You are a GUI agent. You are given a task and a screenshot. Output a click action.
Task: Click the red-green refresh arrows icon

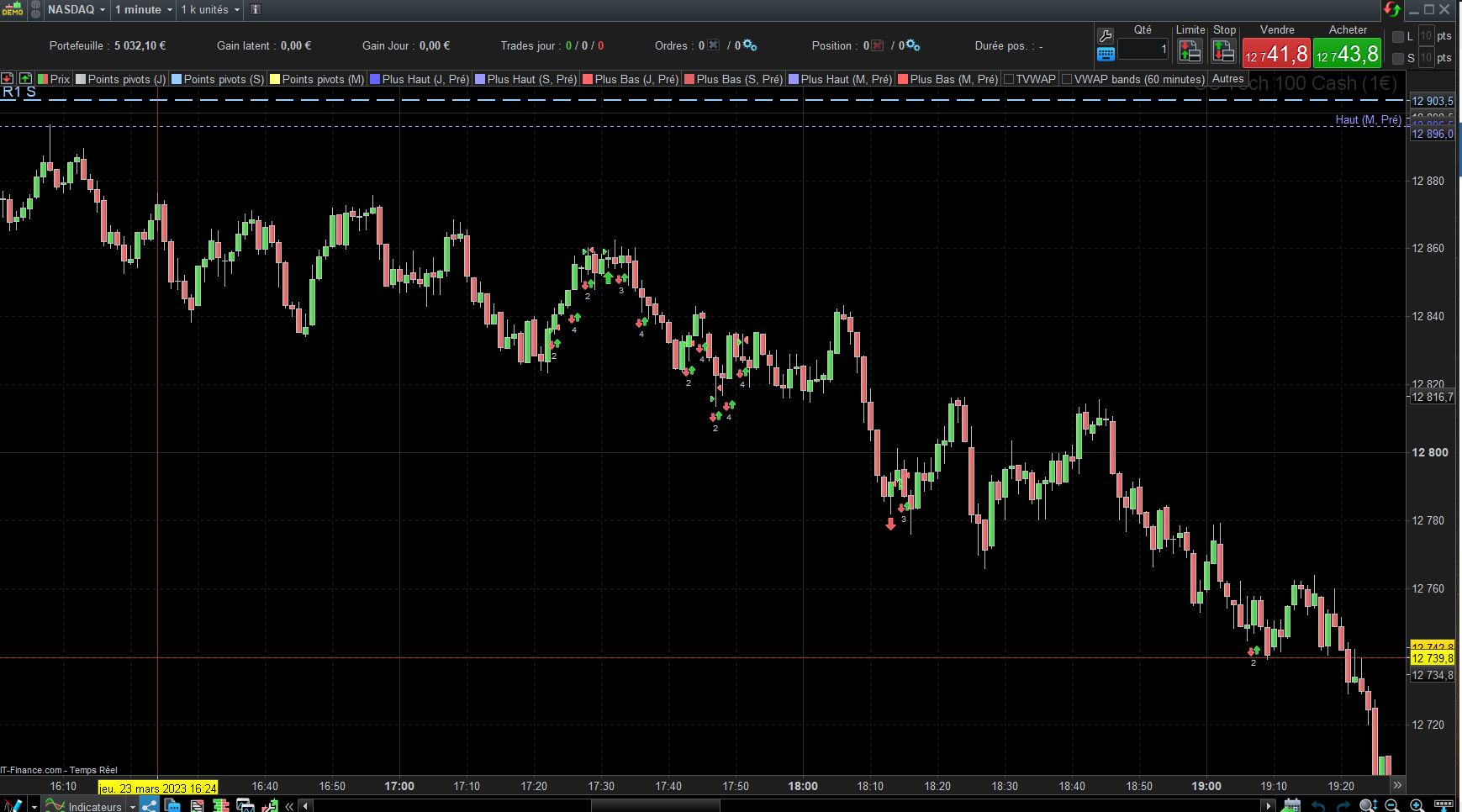click(1392, 9)
